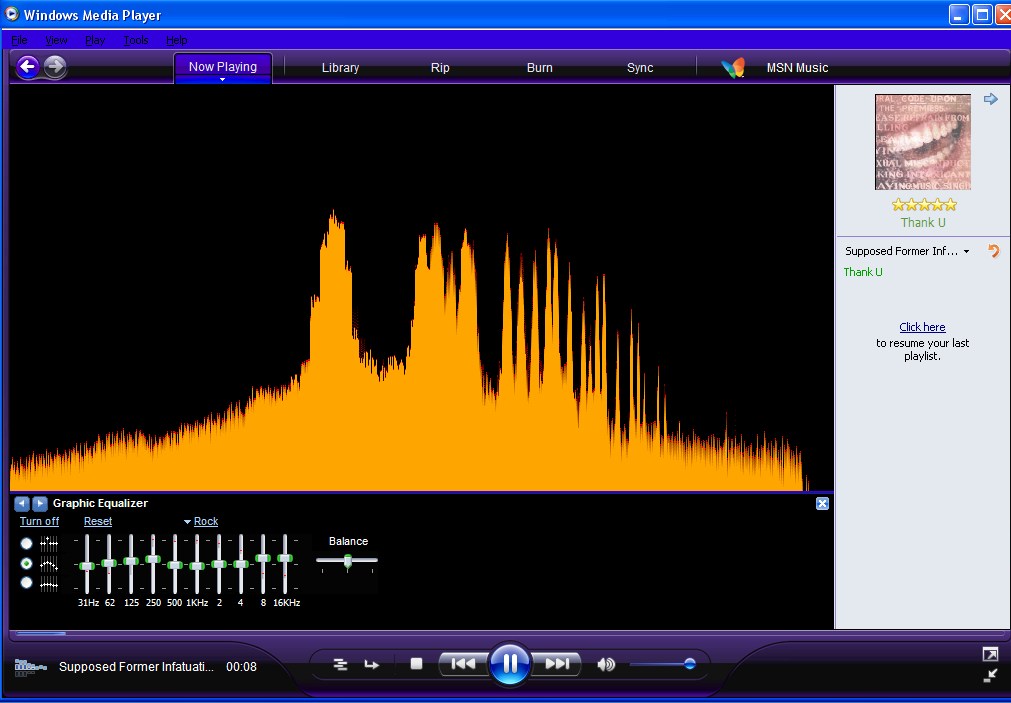Image resolution: width=1011 pixels, height=703 pixels.
Task: Expand the Now Playing tab options arrow
Action: [222, 80]
